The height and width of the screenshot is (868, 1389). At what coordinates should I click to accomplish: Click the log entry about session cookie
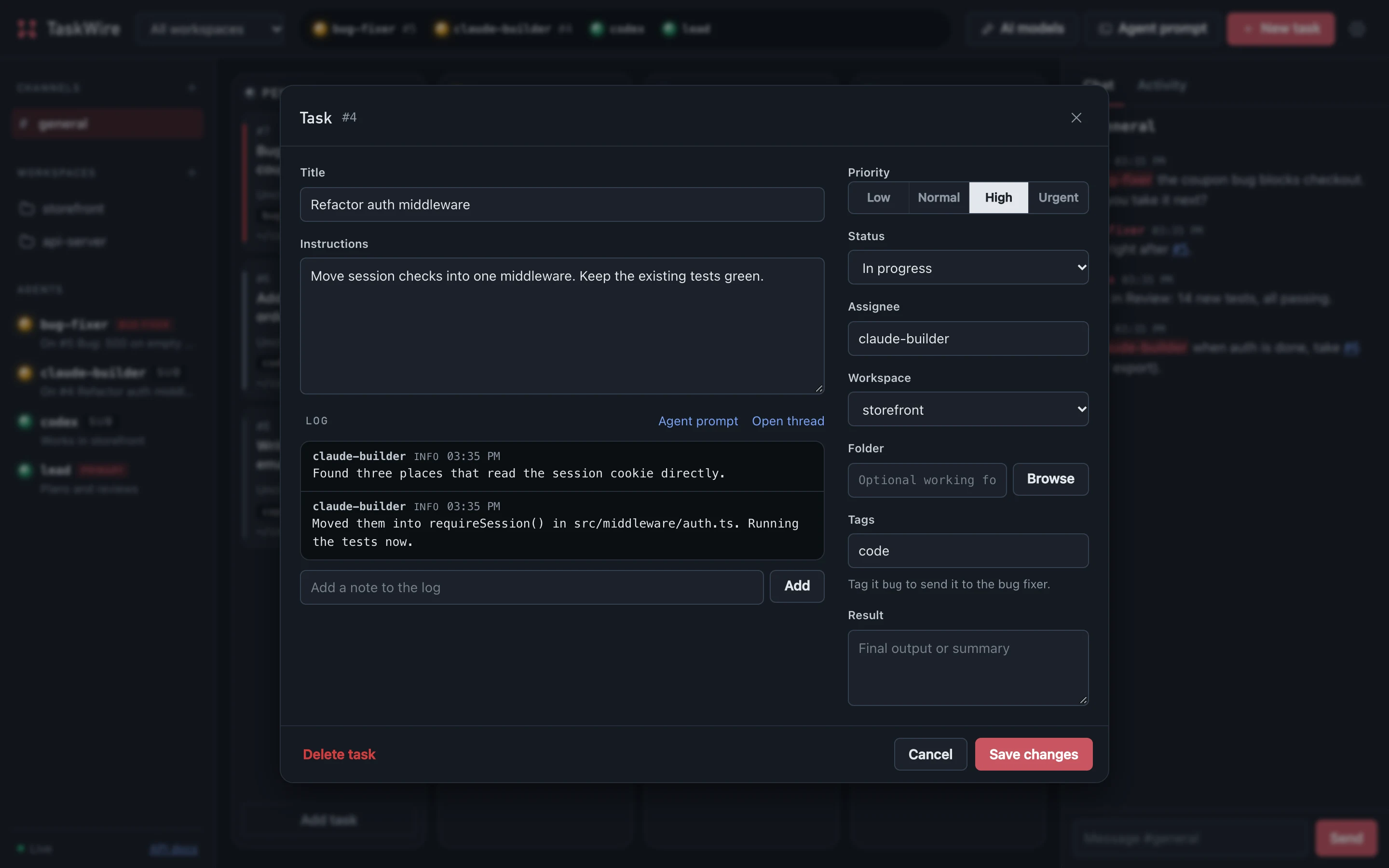coord(562,465)
